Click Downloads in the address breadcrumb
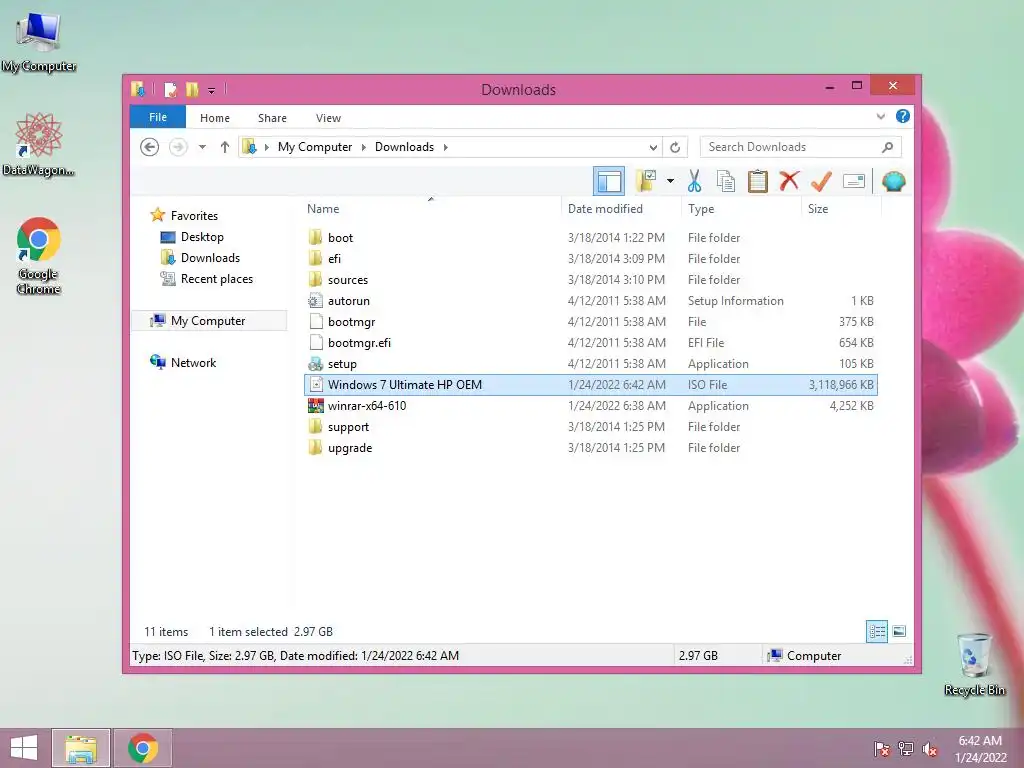This screenshot has height=768, width=1024. pos(404,147)
